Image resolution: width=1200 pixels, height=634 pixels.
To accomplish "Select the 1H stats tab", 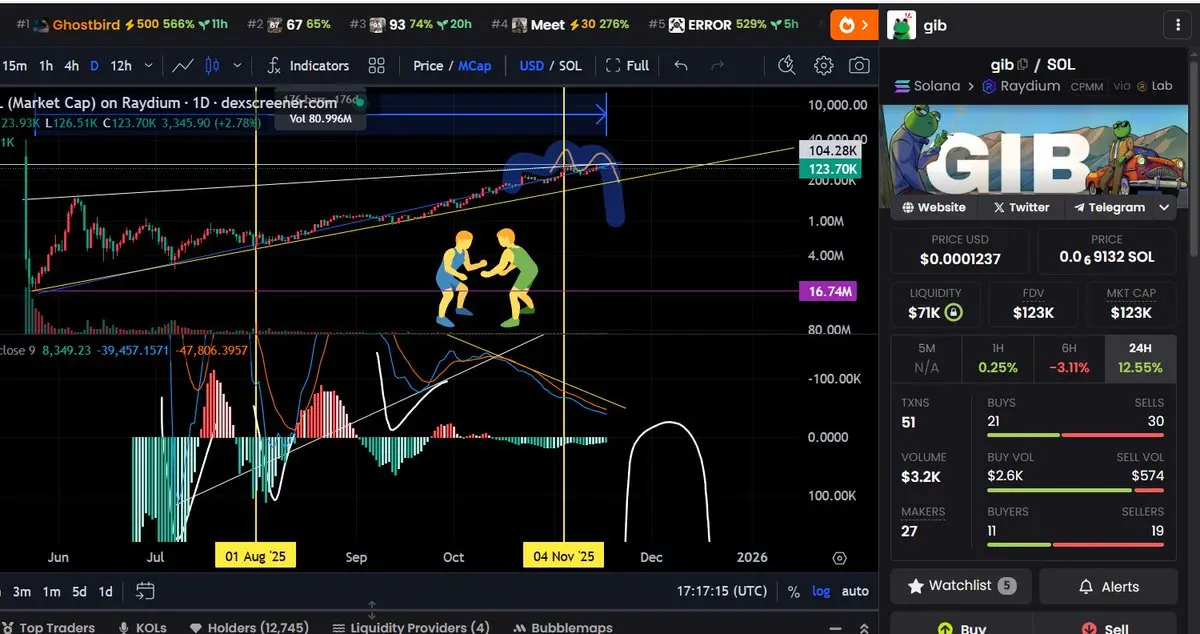I will [x=998, y=358].
